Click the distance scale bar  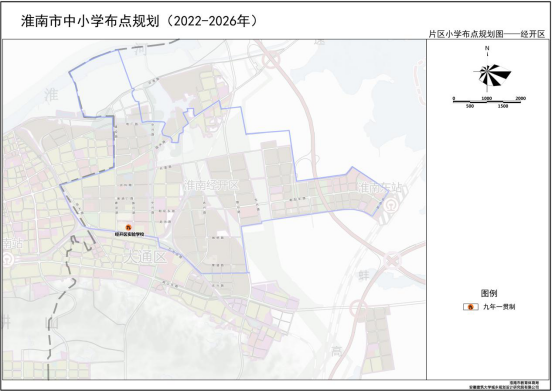487,102
